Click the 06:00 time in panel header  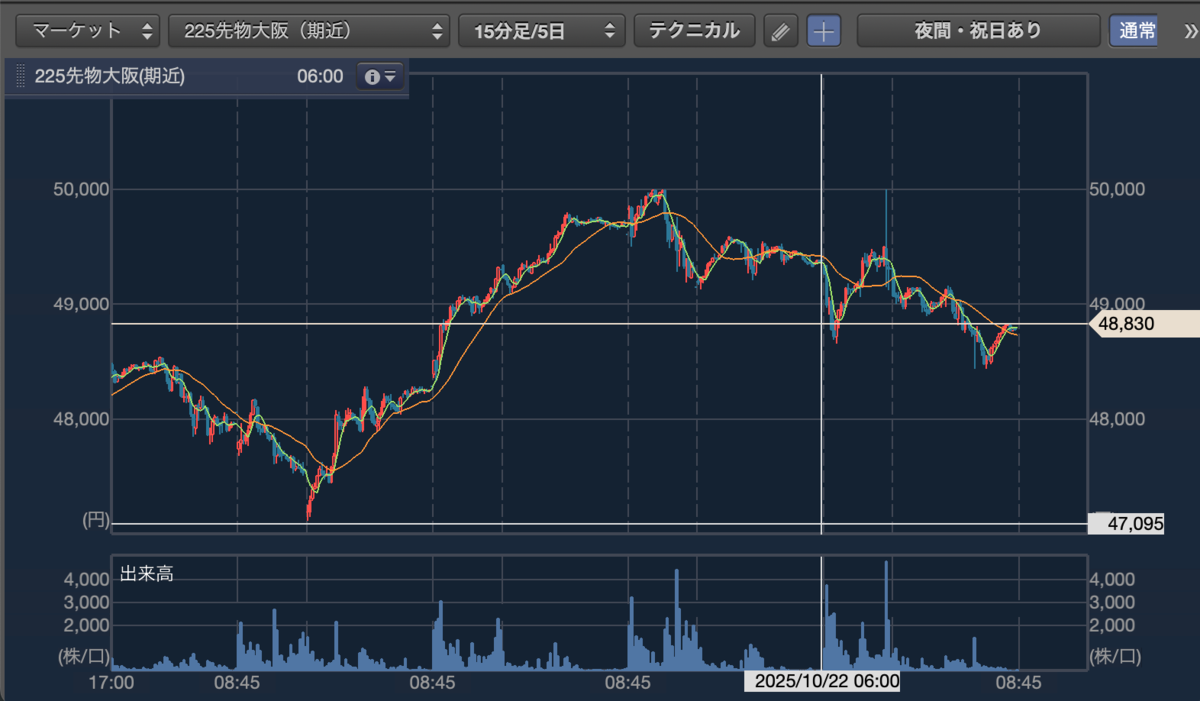click(x=320, y=77)
